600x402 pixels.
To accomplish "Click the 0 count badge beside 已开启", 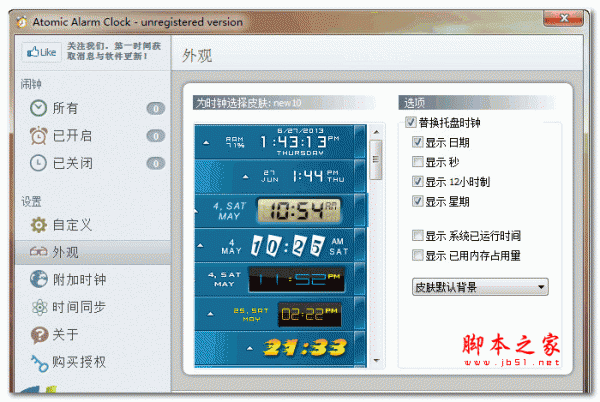I will (156, 136).
